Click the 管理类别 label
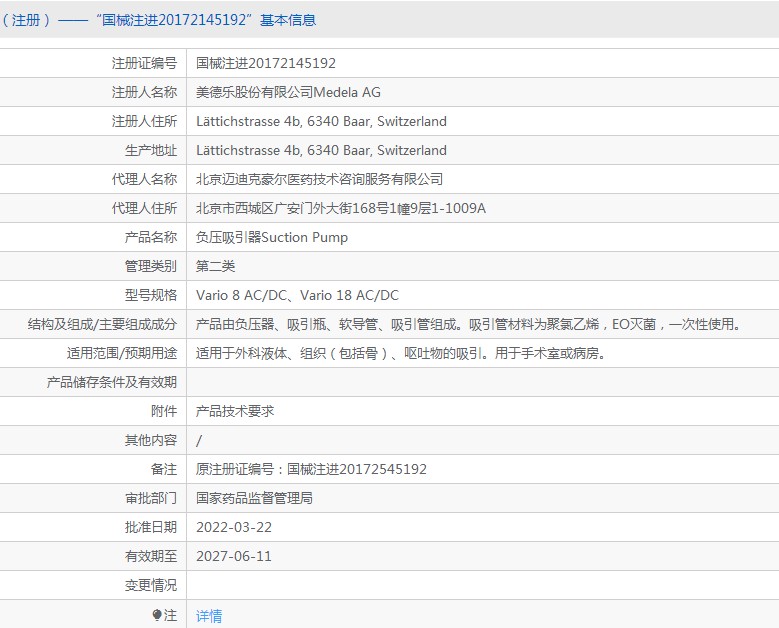 coord(151,266)
